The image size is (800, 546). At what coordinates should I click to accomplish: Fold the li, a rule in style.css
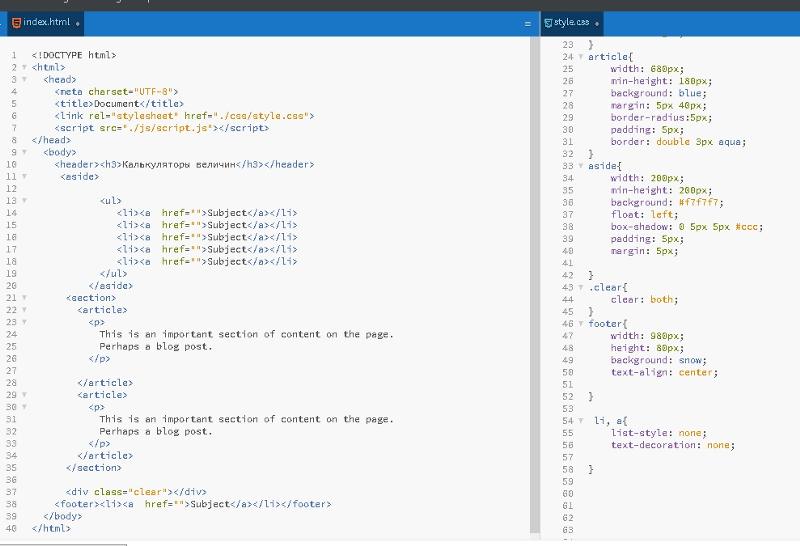pyautogui.click(x=581, y=420)
